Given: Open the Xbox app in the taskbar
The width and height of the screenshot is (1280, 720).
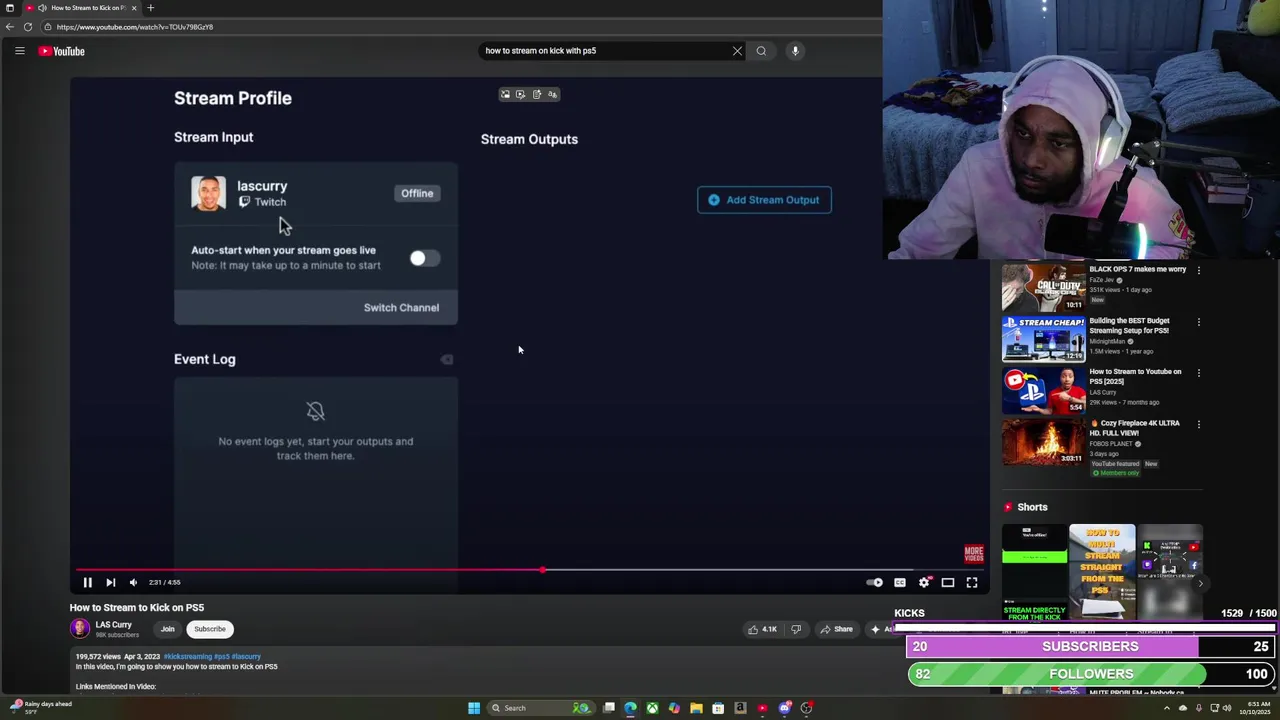Looking at the screenshot, I should 652,708.
